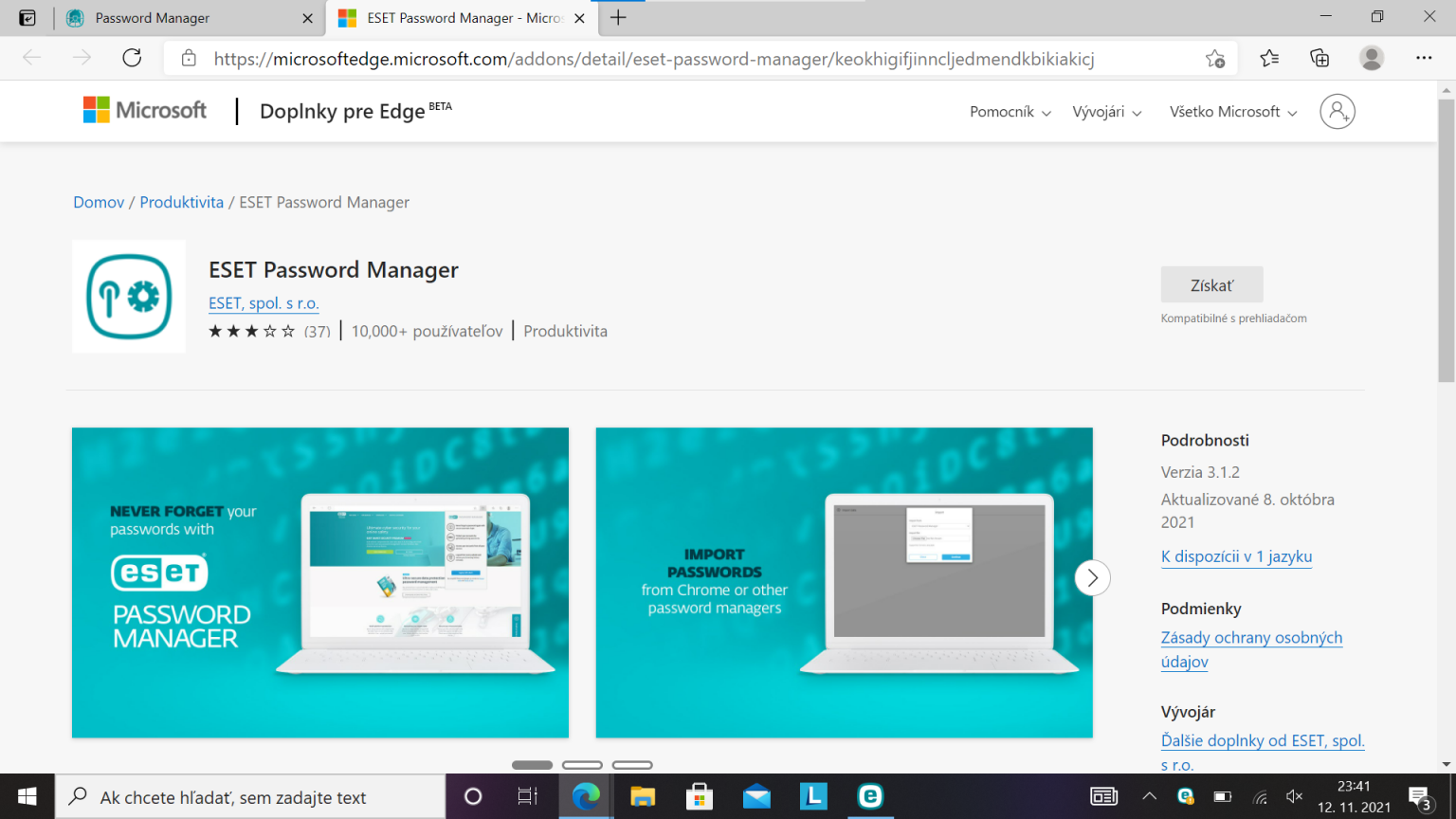Open Mail app from the taskbar
Screen dimensions: 1456x819
(x=756, y=796)
